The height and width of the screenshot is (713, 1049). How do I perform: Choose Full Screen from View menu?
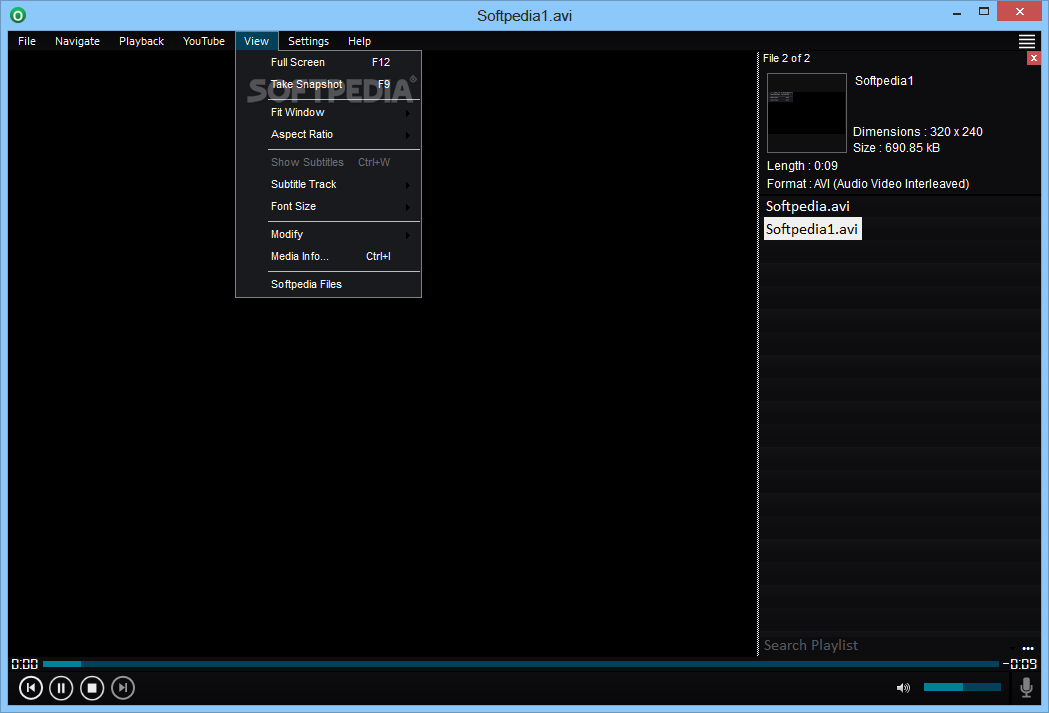click(x=328, y=62)
